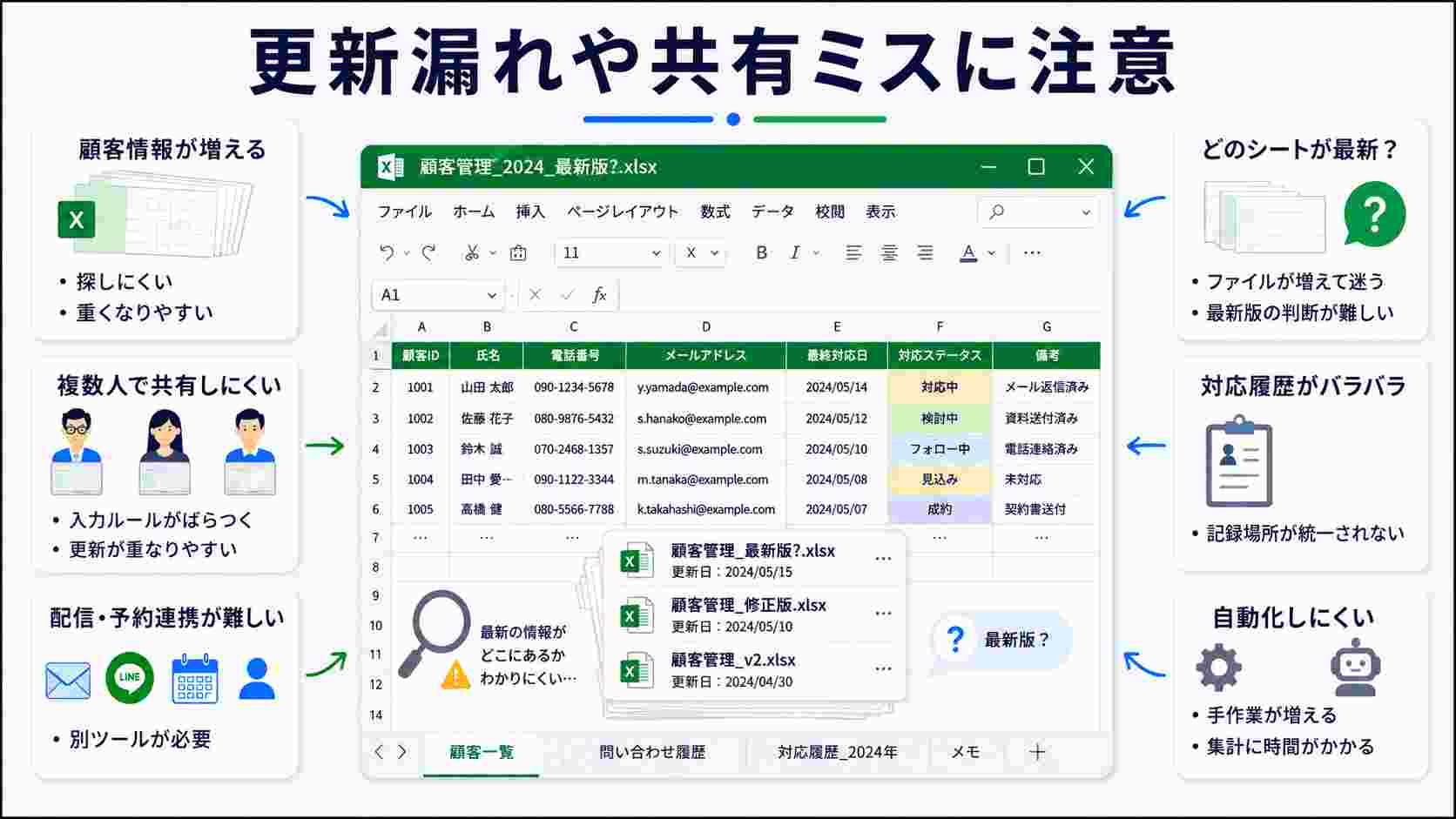
Task: Open the ホーム tab
Action: [474, 211]
